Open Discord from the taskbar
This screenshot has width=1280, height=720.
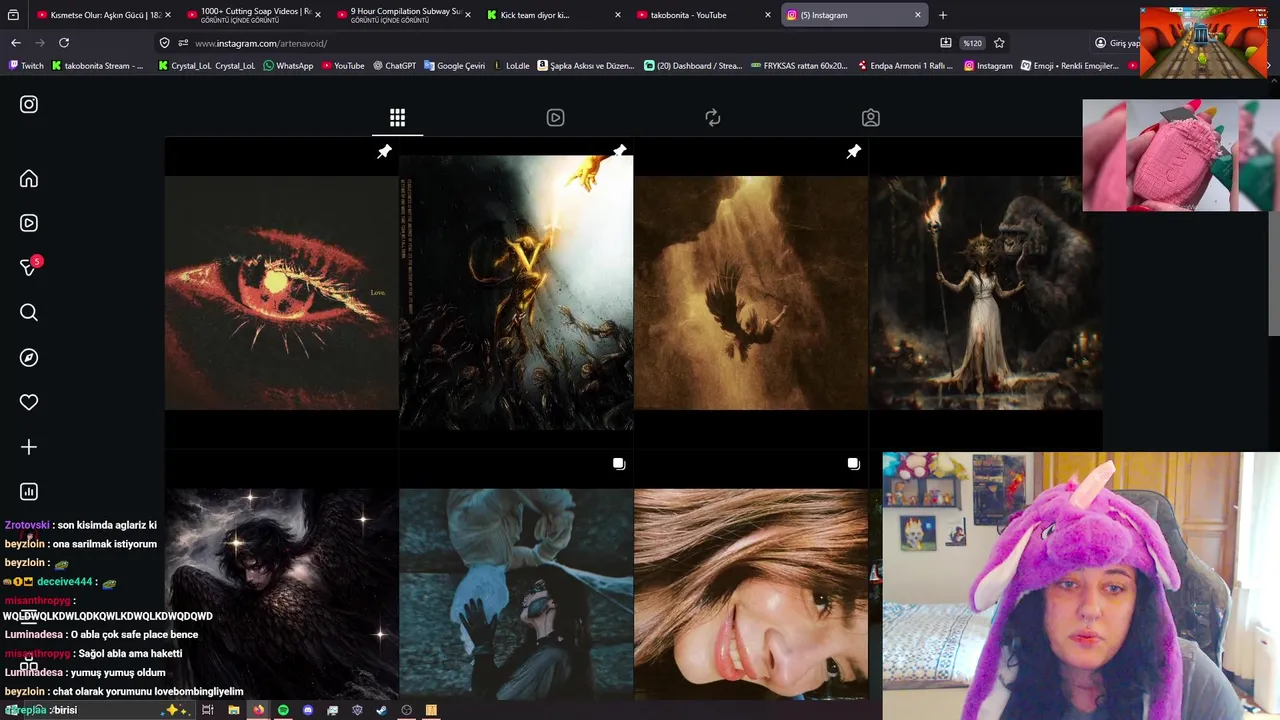(x=308, y=710)
